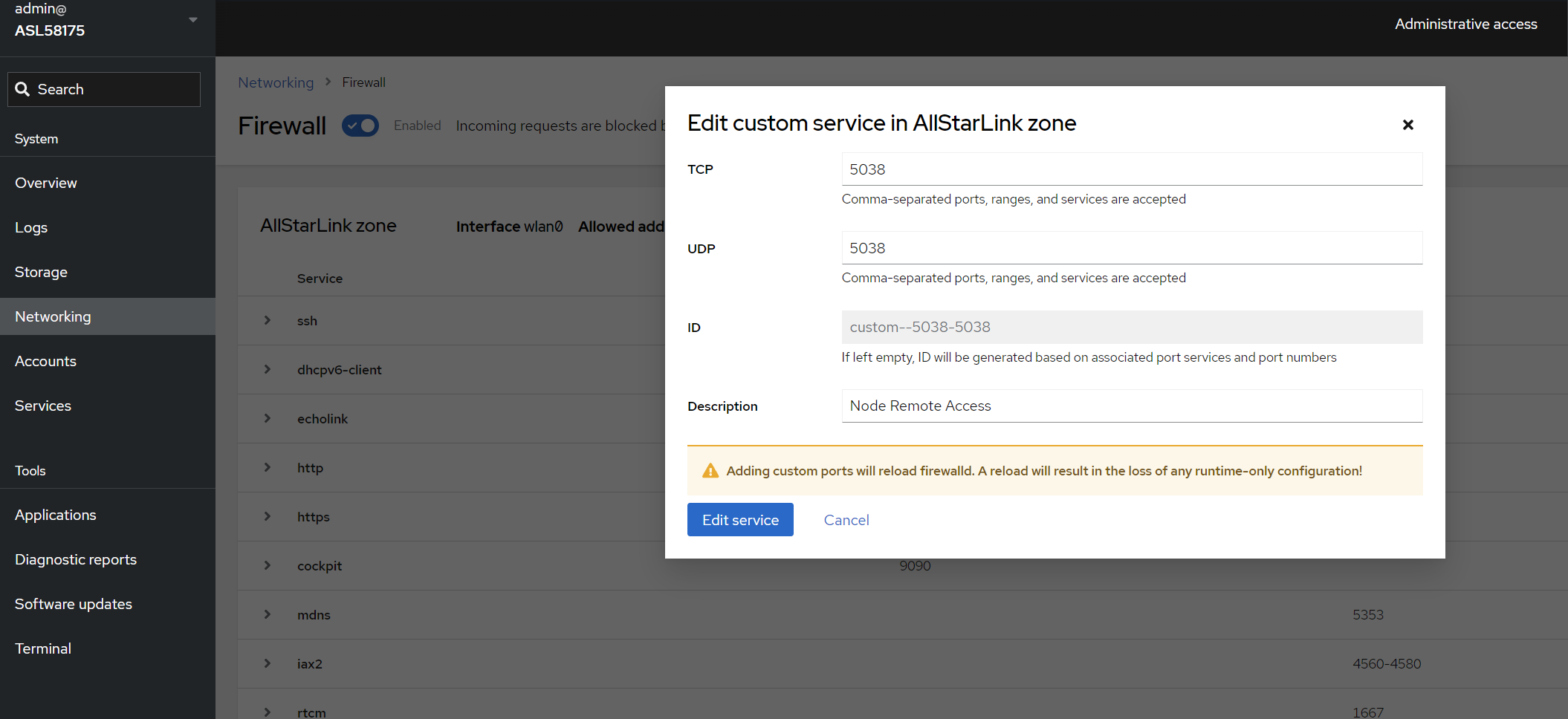Open Services in the sidebar
This screenshot has height=719, width=1568.
[x=108, y=406]
